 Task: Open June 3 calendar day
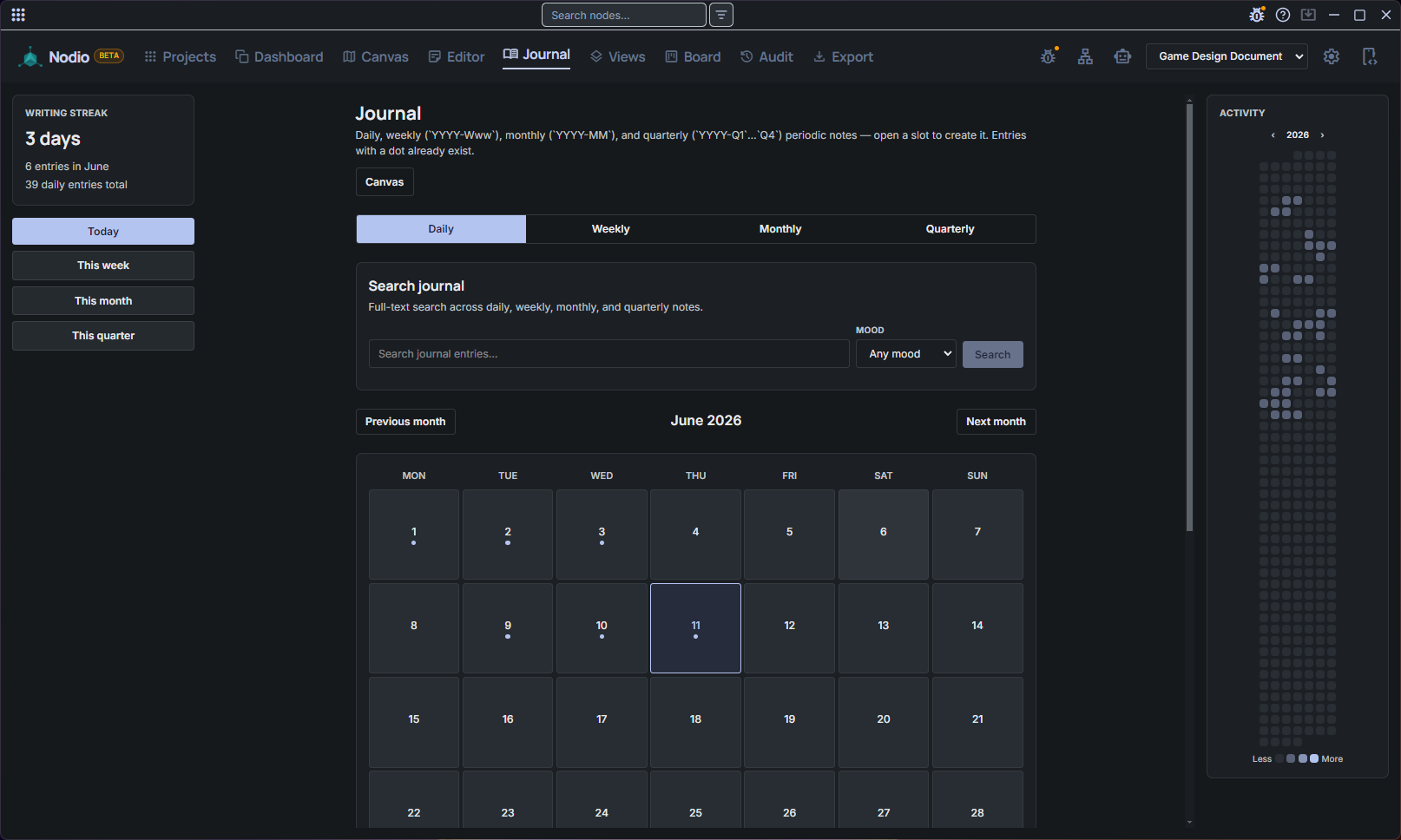click(602, 535)
